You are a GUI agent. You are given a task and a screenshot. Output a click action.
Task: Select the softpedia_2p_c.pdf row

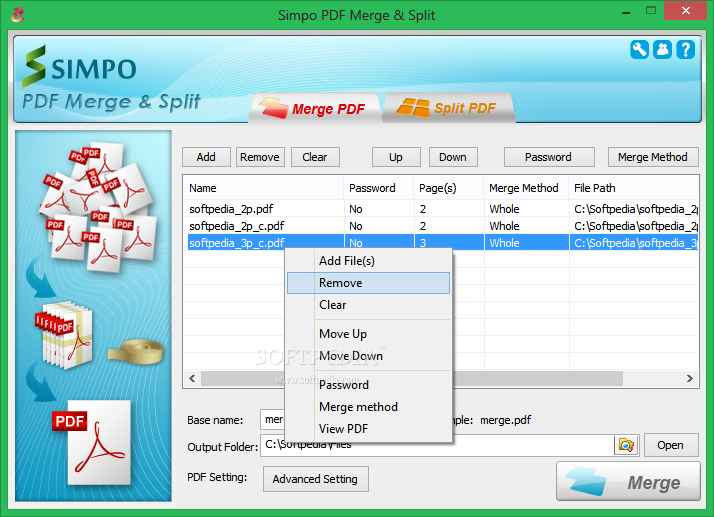pos(441,226)
